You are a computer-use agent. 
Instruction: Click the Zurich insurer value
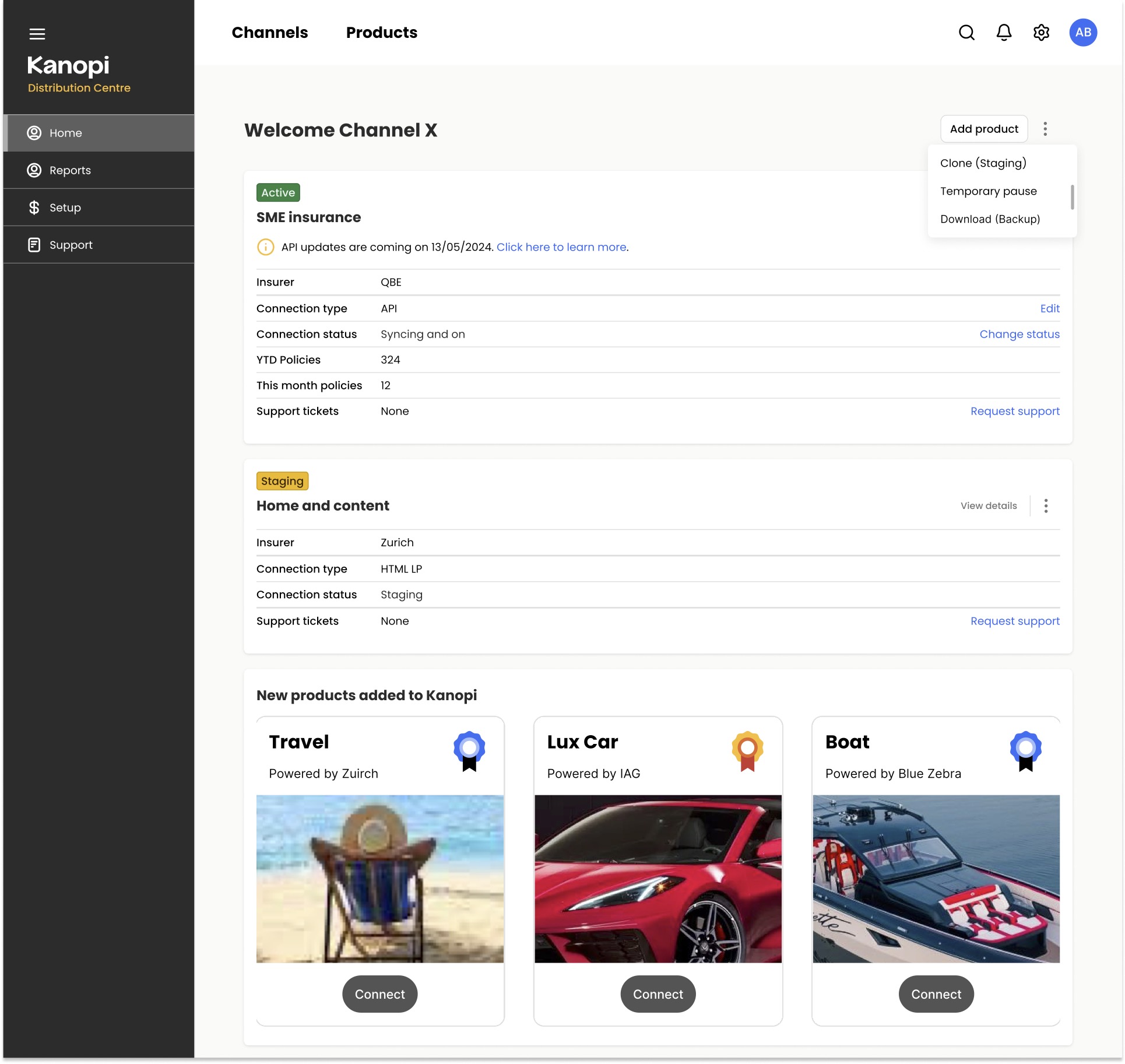click(x=397, y=543)
